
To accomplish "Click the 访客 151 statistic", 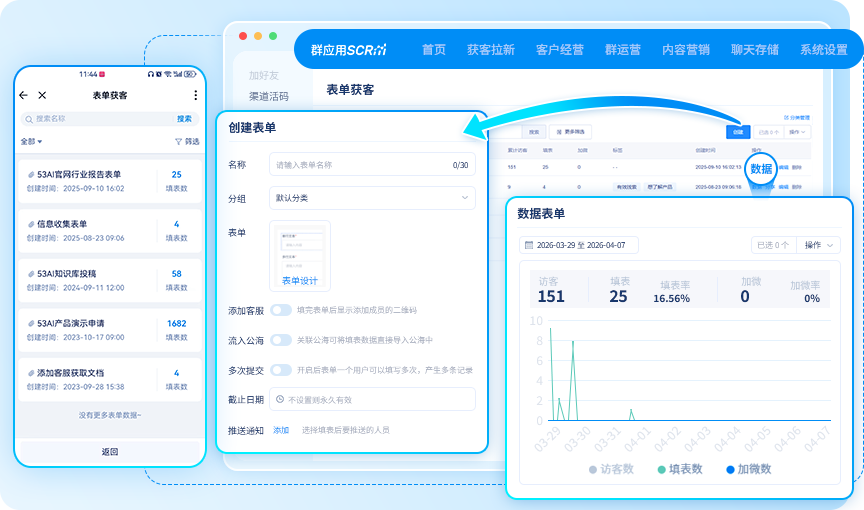I will tap(551, 290).
